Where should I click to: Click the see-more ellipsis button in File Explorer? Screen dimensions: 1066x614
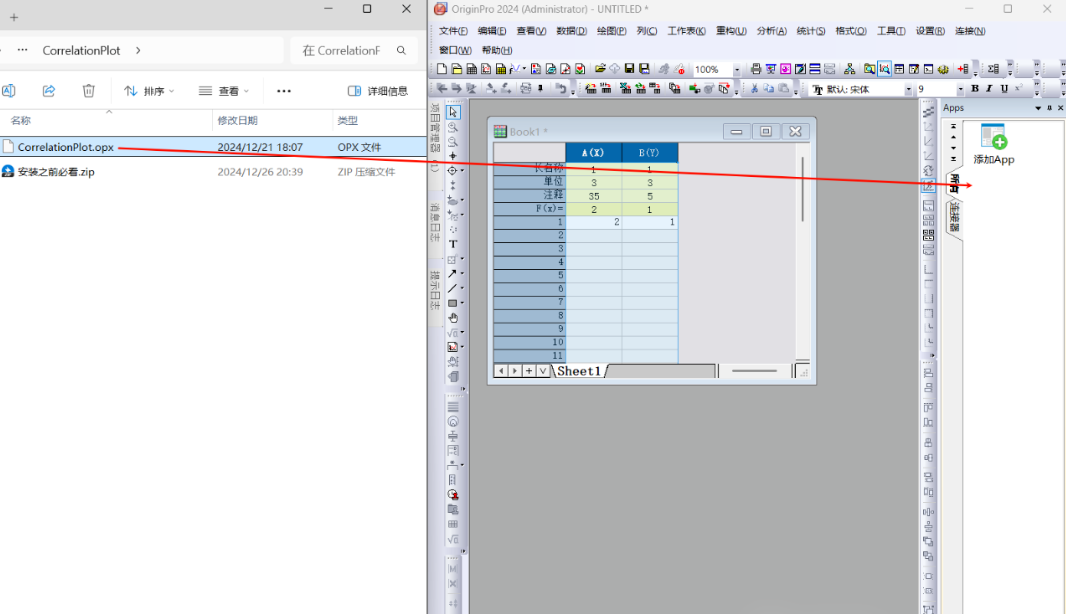point(283,90)
